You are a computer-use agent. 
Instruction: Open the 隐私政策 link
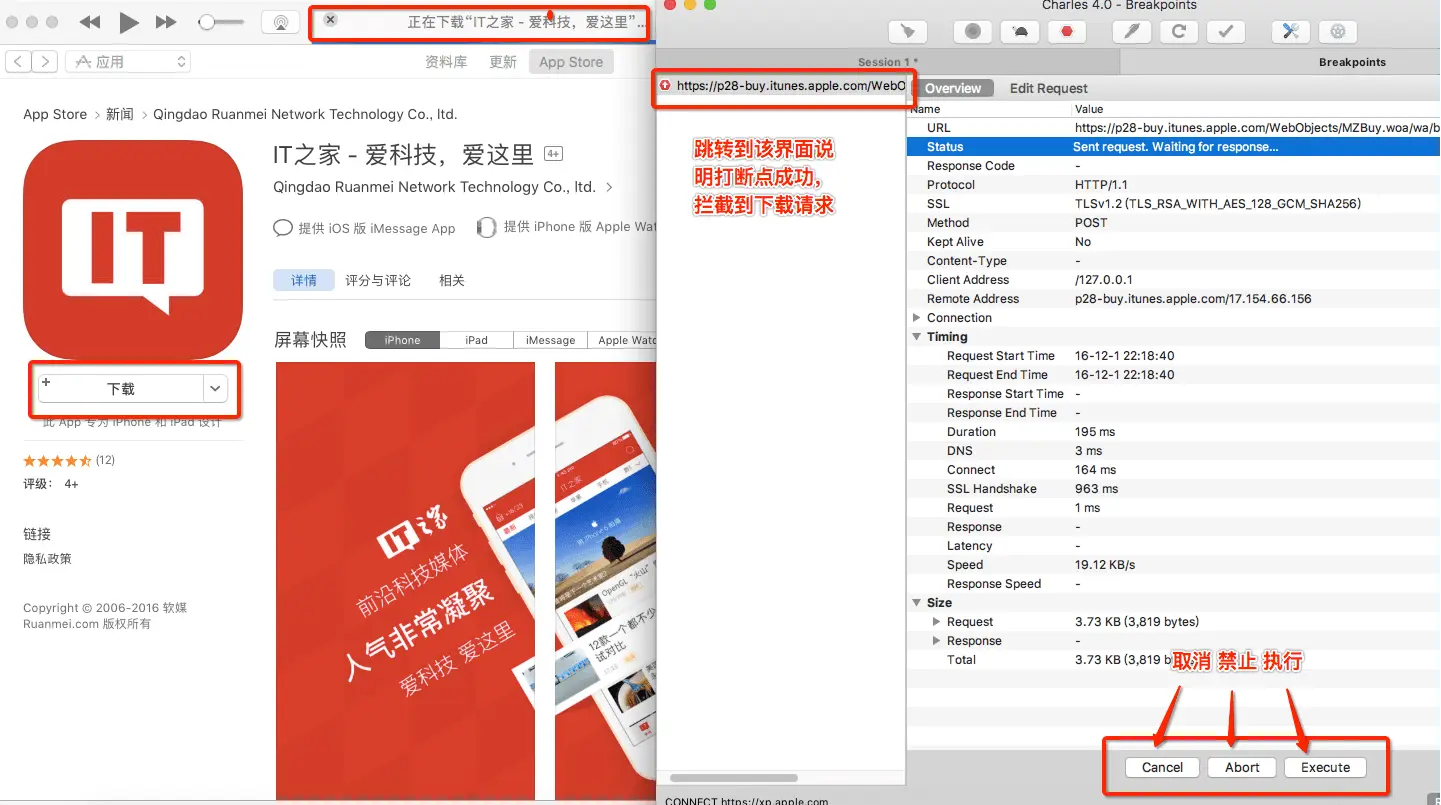tap(47, 559)
